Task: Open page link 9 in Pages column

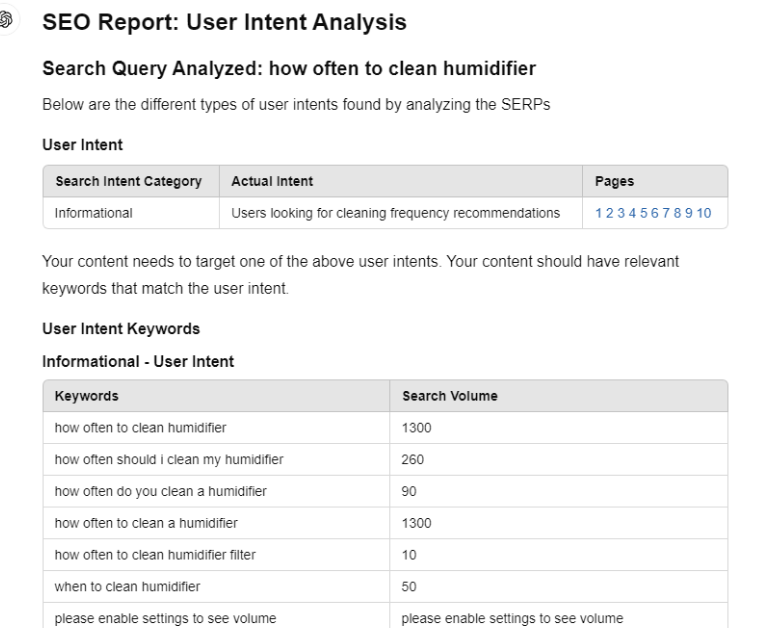Action: pos(688,213)
